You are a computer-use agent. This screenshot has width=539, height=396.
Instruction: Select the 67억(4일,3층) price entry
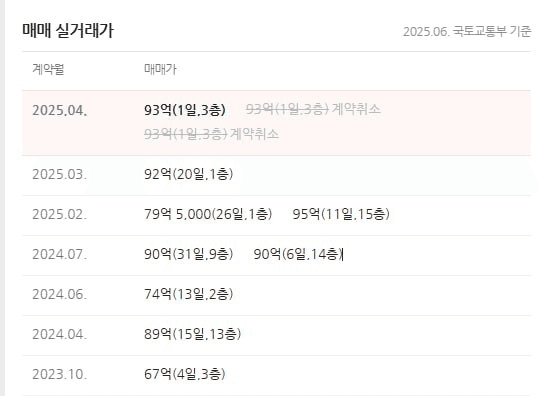[185, 374]
